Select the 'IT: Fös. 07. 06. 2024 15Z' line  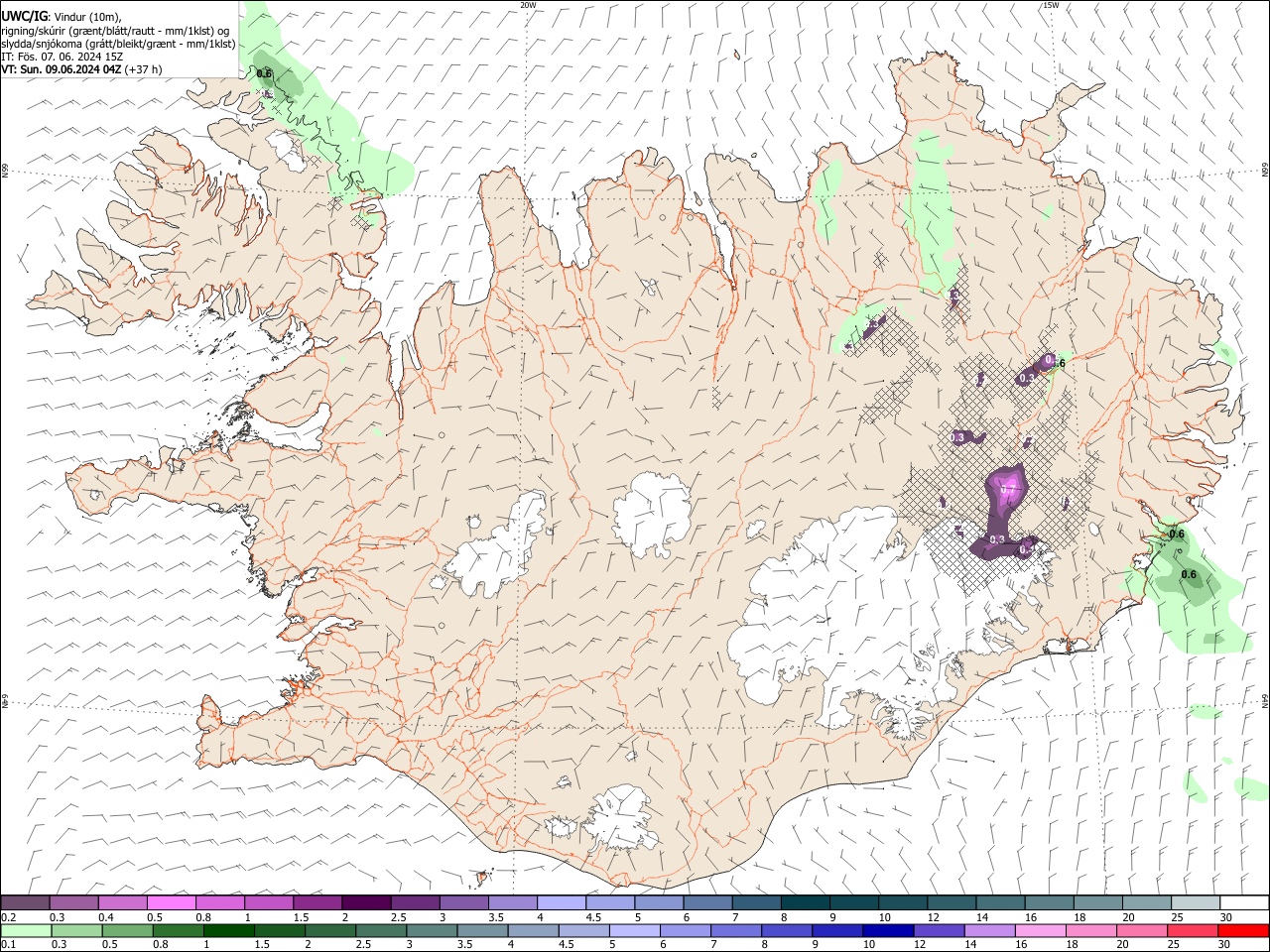click(x=62, y=57)
